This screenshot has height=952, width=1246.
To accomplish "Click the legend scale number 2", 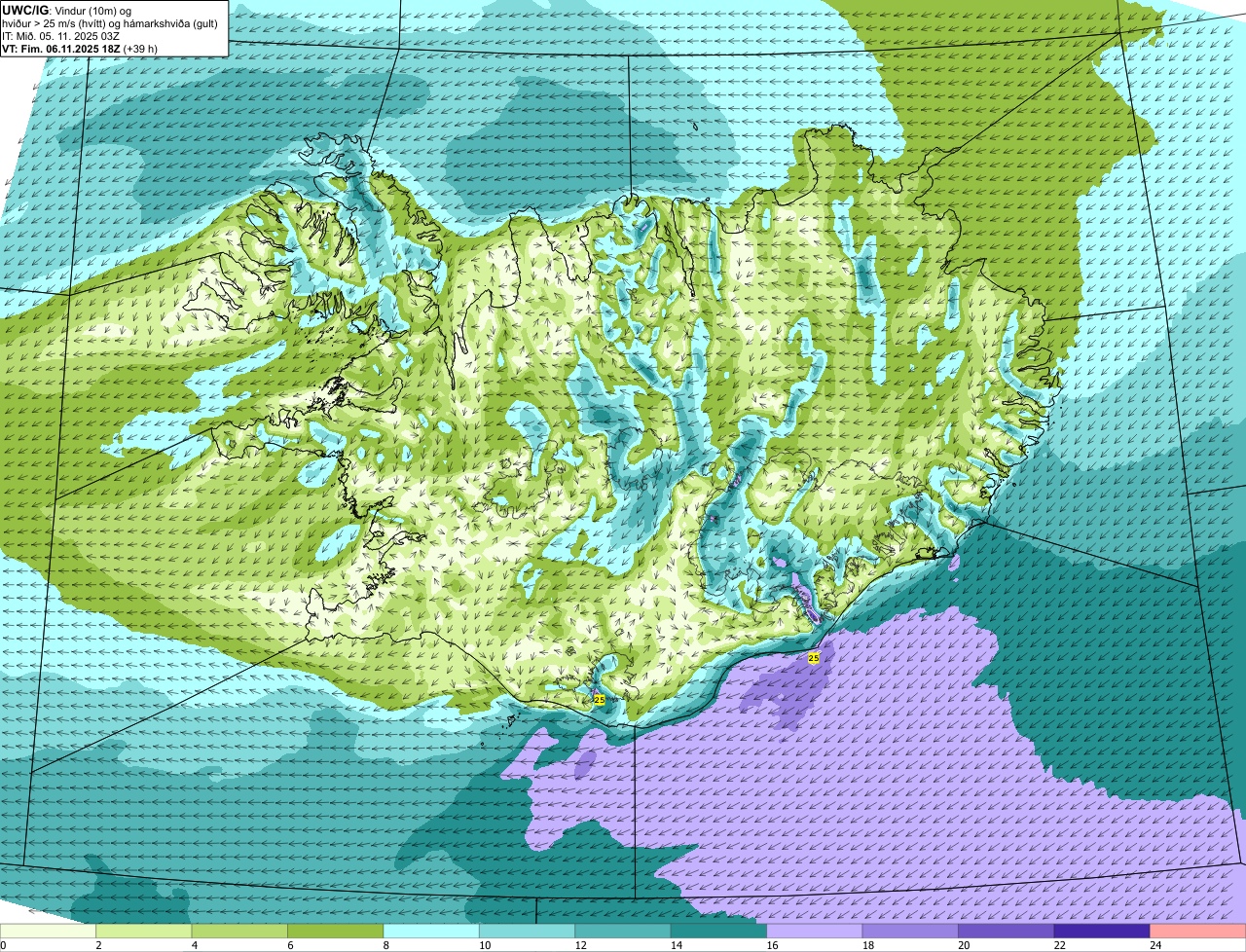I will click(x=98, y=945).
